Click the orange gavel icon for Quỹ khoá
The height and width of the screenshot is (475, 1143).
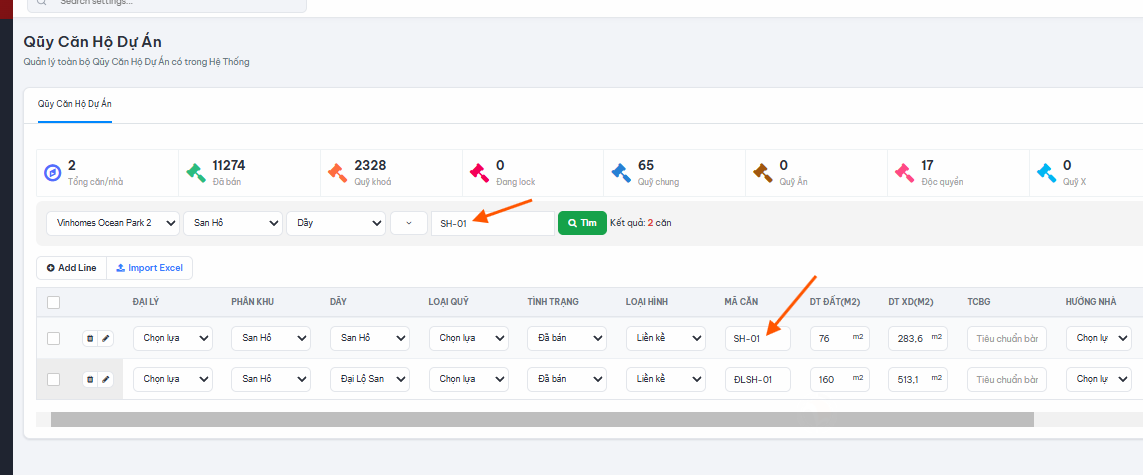click(338, 173)
